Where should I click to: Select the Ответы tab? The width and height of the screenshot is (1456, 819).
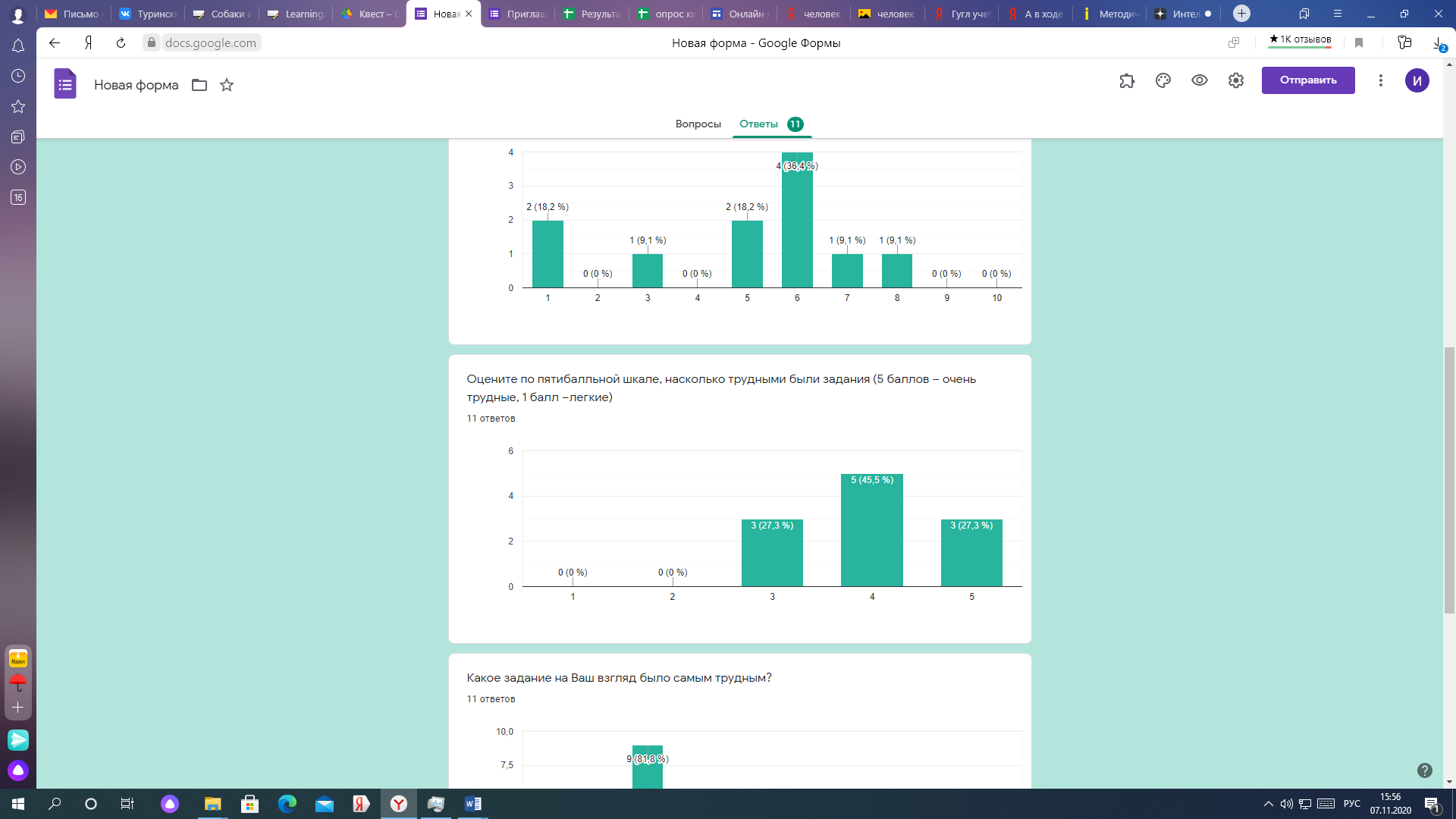click(x=771, y=124)
